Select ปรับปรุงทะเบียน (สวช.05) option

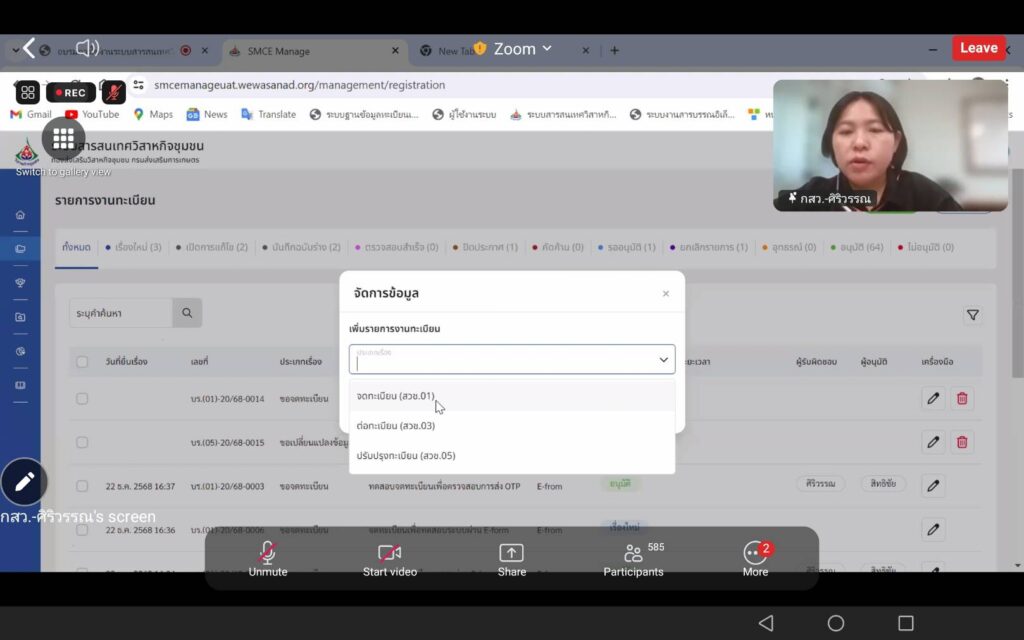(x=406, y=456)
